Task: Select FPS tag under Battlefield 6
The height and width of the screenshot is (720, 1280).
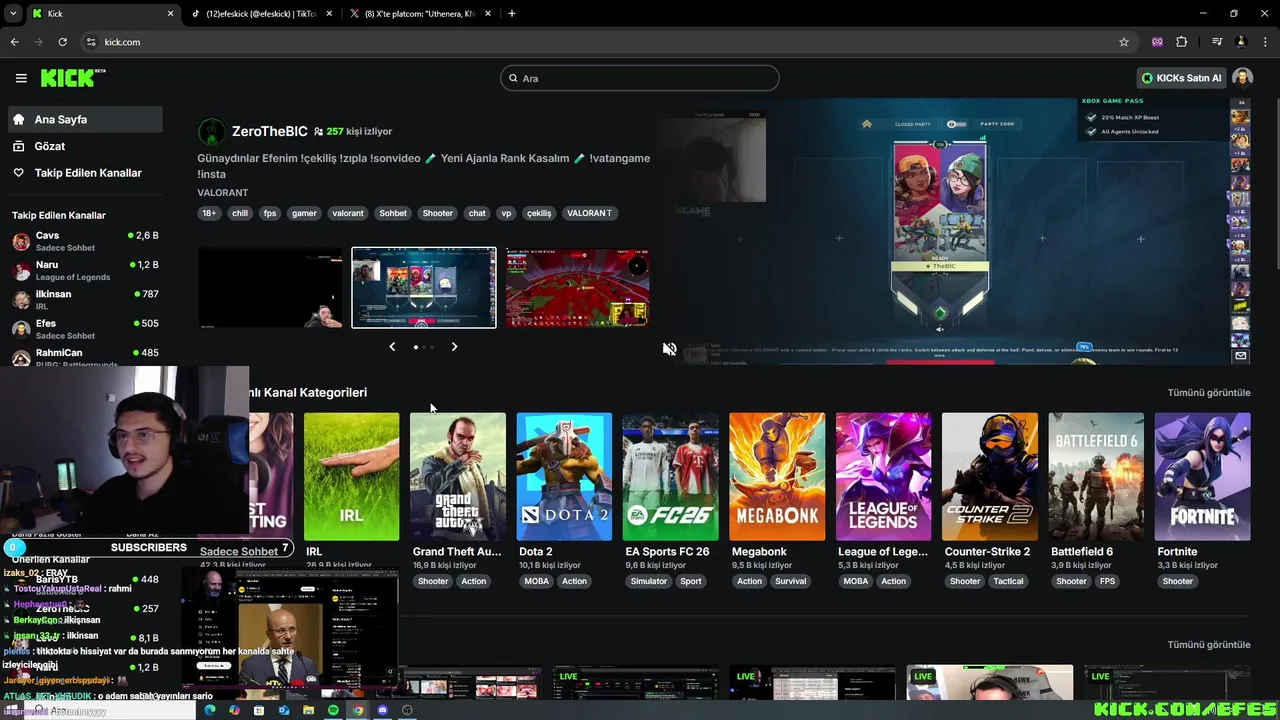Action: (x=1107, y=581)
